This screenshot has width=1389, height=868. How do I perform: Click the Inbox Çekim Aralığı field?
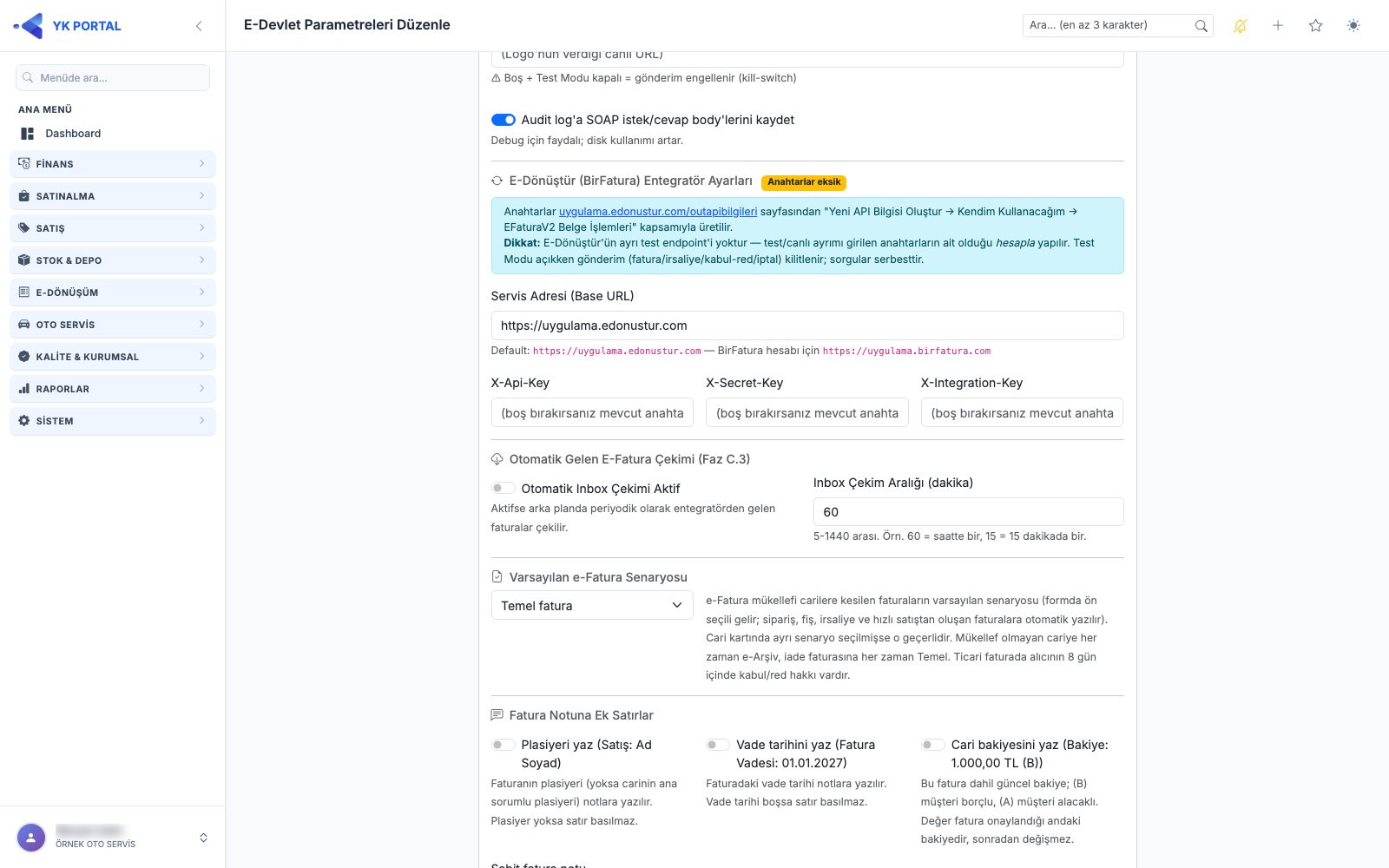[969, 512]
